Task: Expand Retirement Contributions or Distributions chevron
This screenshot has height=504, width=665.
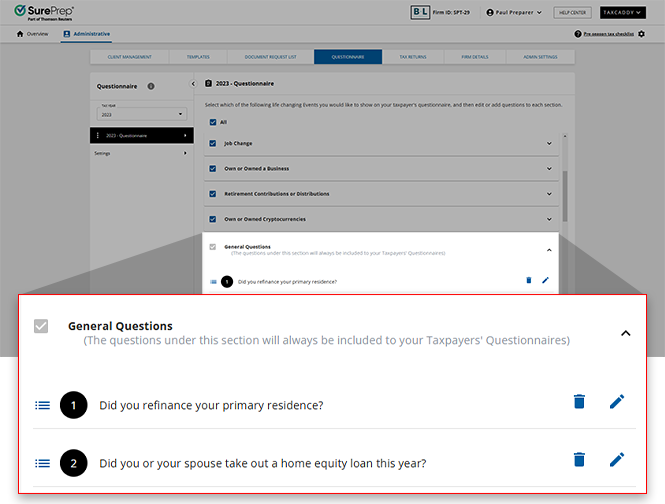Action: click(549, 194)
